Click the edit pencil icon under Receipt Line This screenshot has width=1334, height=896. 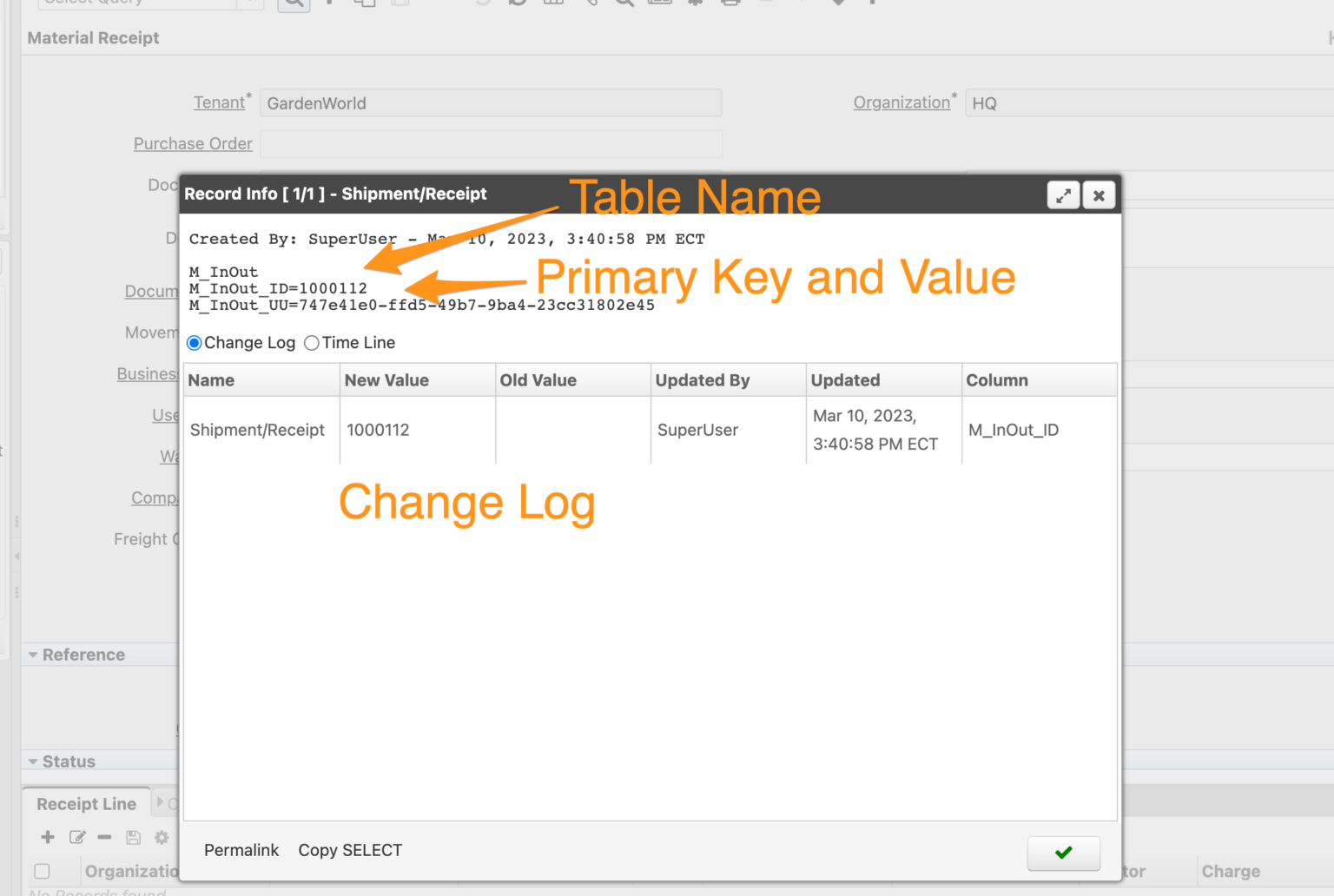coord(77,837)
